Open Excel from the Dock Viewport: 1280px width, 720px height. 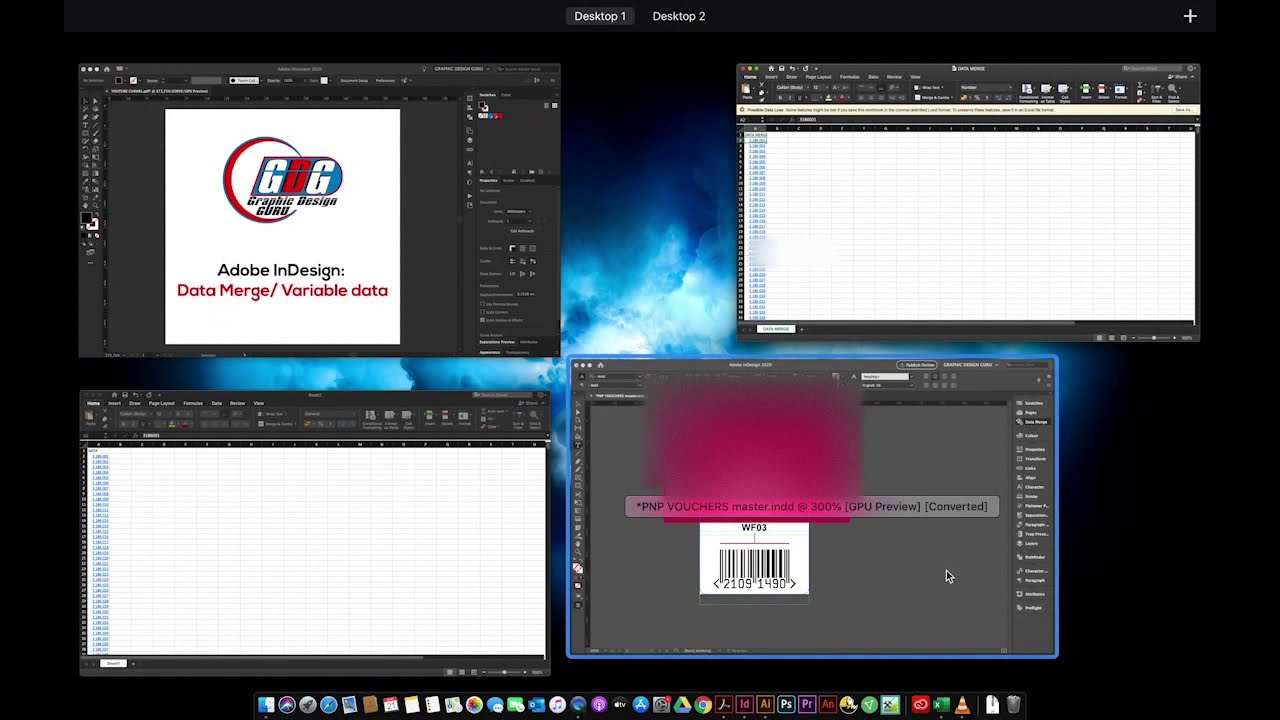point(941,705)
